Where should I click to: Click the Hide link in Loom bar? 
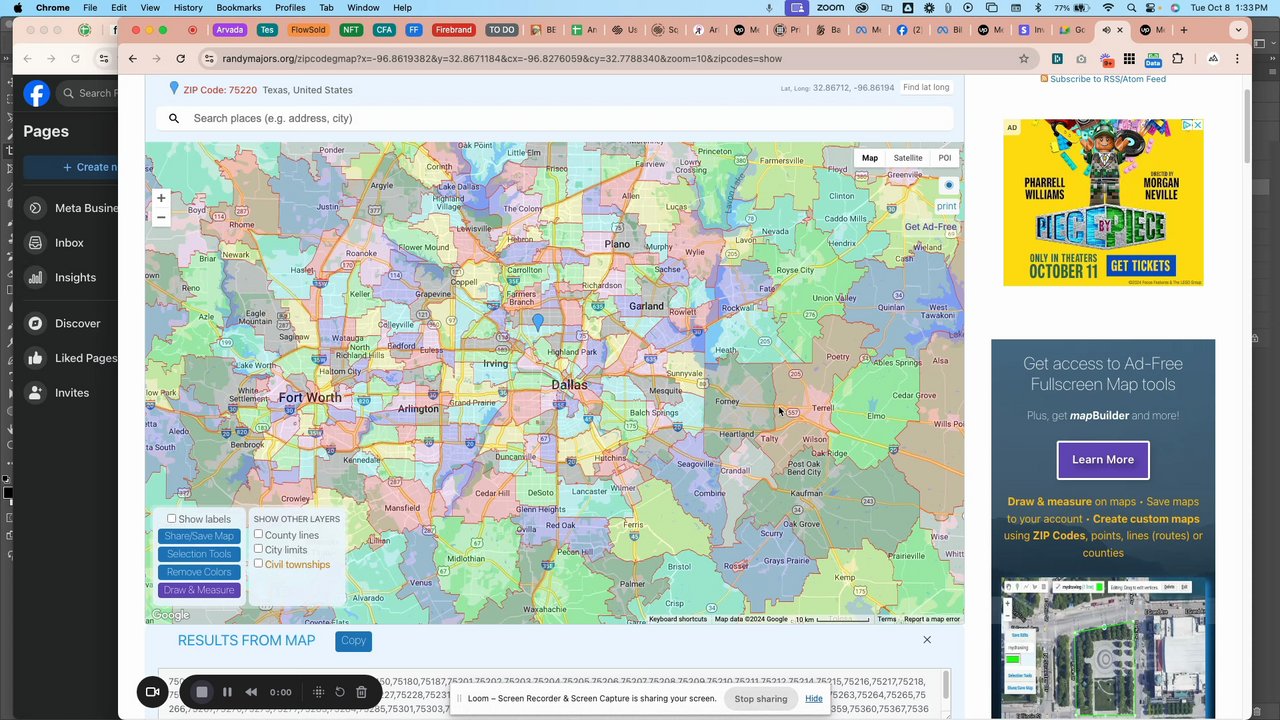[814, 699]
